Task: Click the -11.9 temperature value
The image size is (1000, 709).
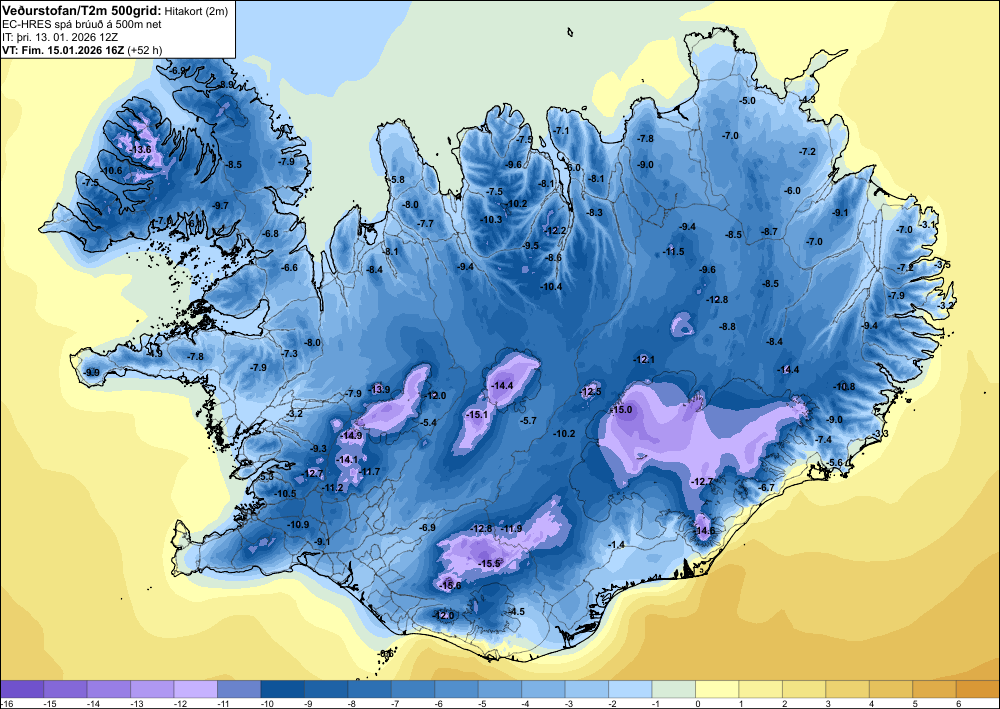Action: (x=511, y=529)
